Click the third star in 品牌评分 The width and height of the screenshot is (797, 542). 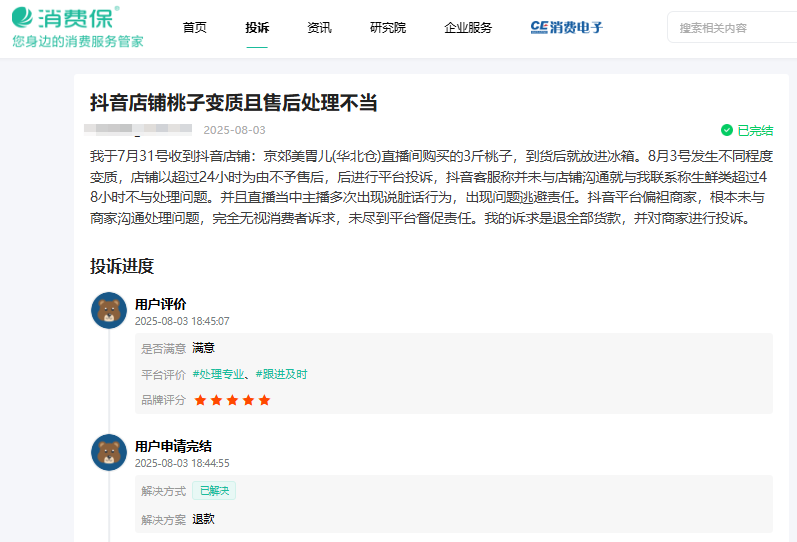232,400
